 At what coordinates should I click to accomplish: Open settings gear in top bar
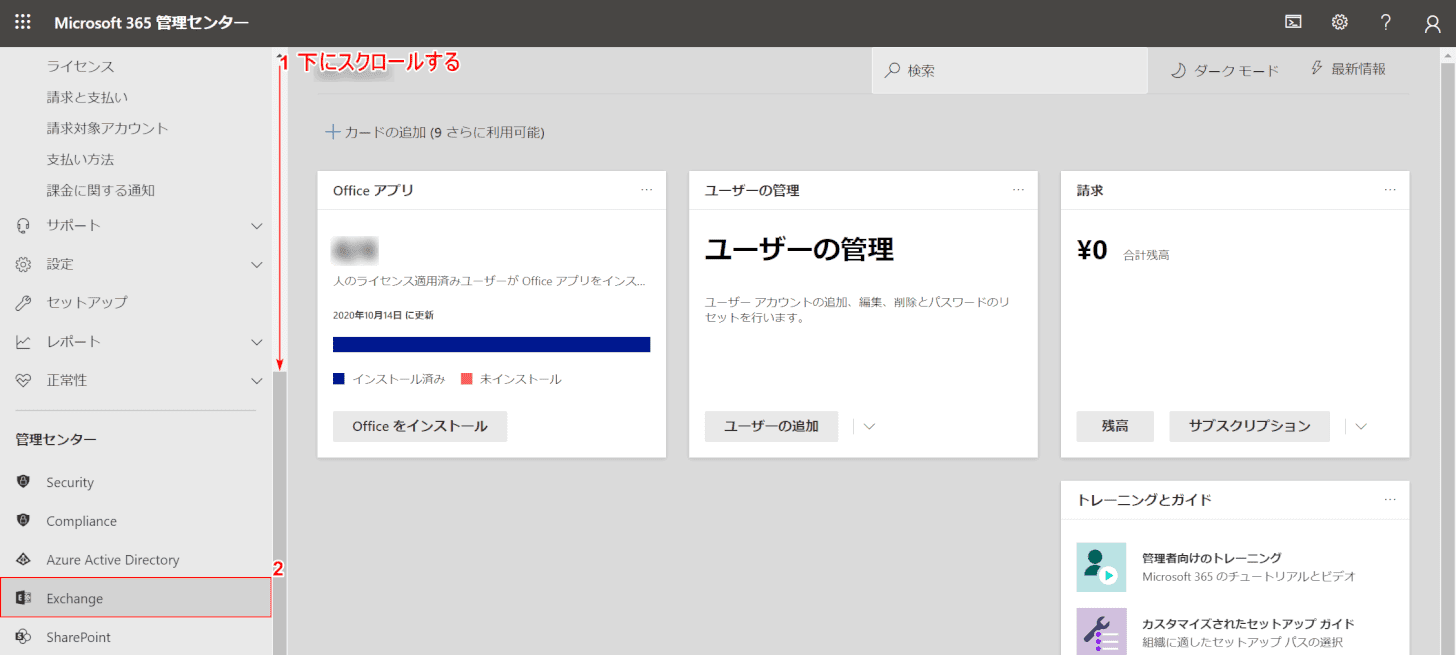coord(1340,22)
